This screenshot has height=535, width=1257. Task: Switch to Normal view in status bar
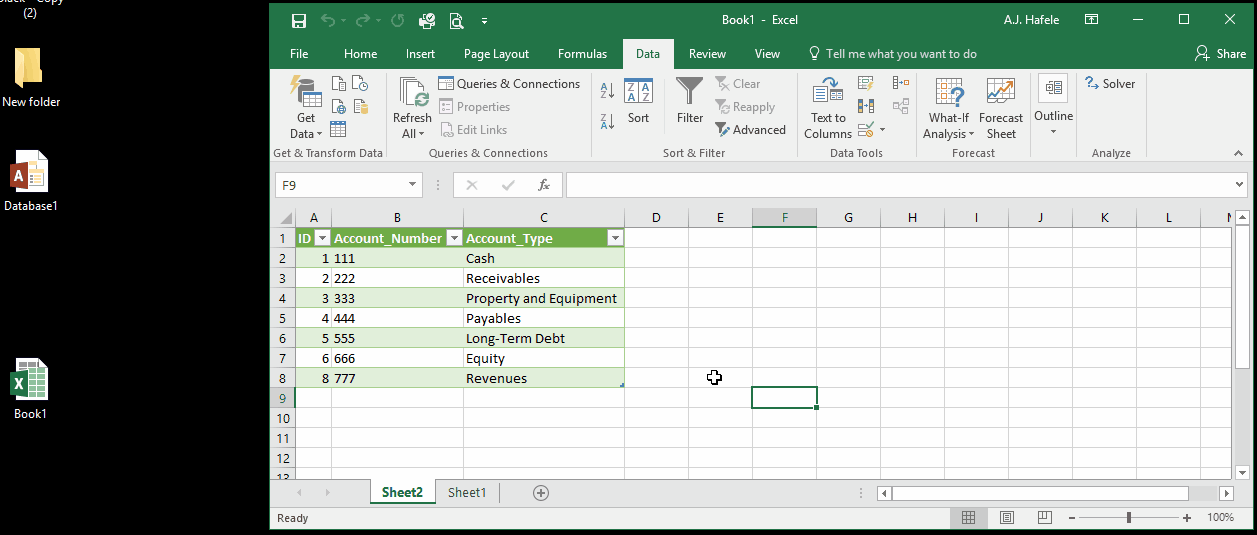coord(968,518)
